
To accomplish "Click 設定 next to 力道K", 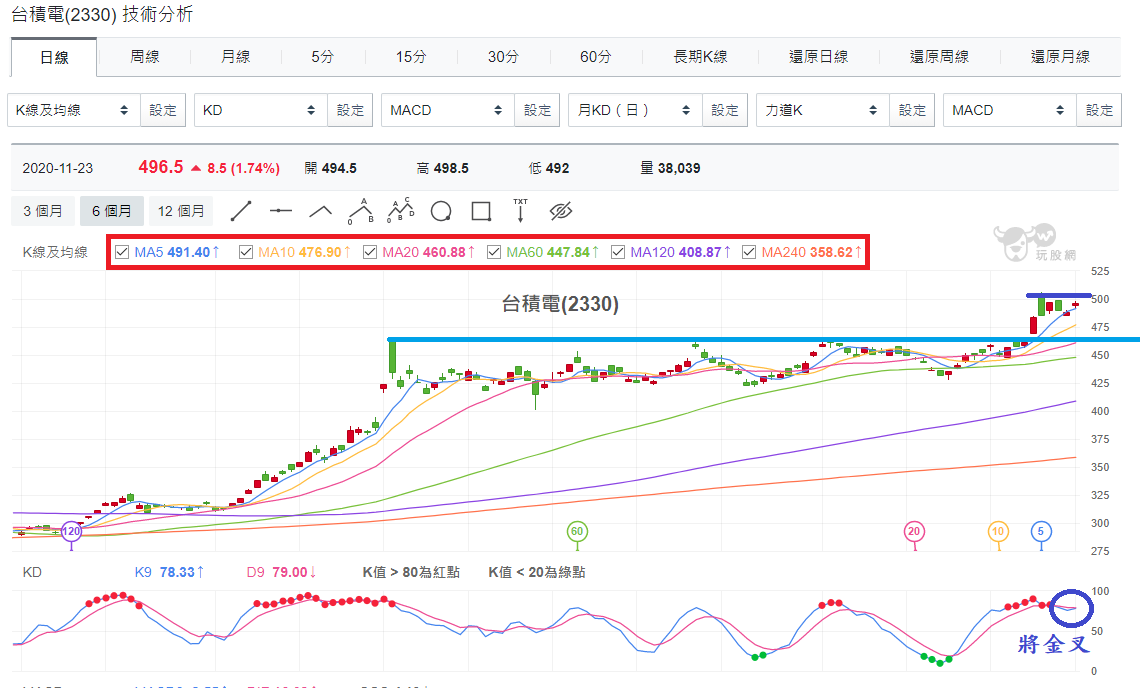I will click(912, 111).
